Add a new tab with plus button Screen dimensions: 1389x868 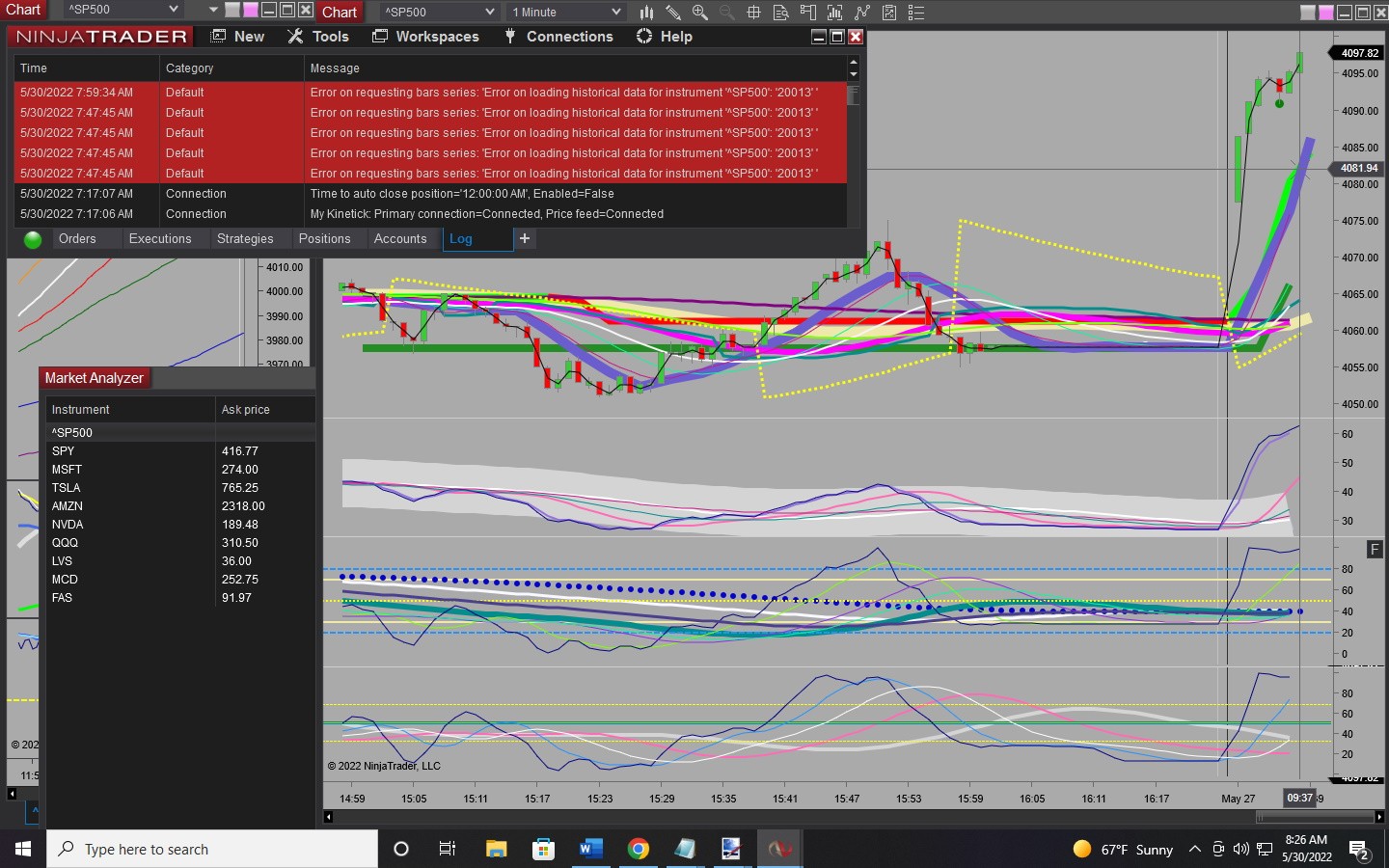click(x=525, y=238)
